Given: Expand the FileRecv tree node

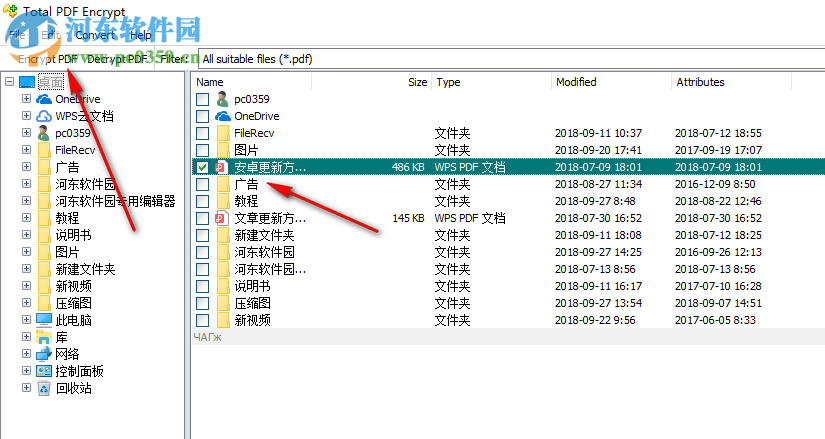Looking at the screenshot, I should (26, 149).
